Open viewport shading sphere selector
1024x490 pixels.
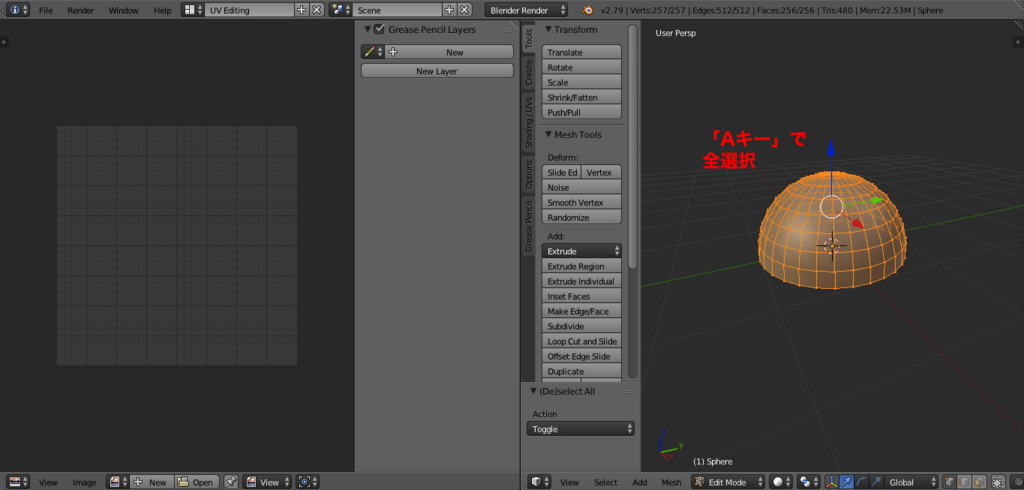tap(780, 482)
